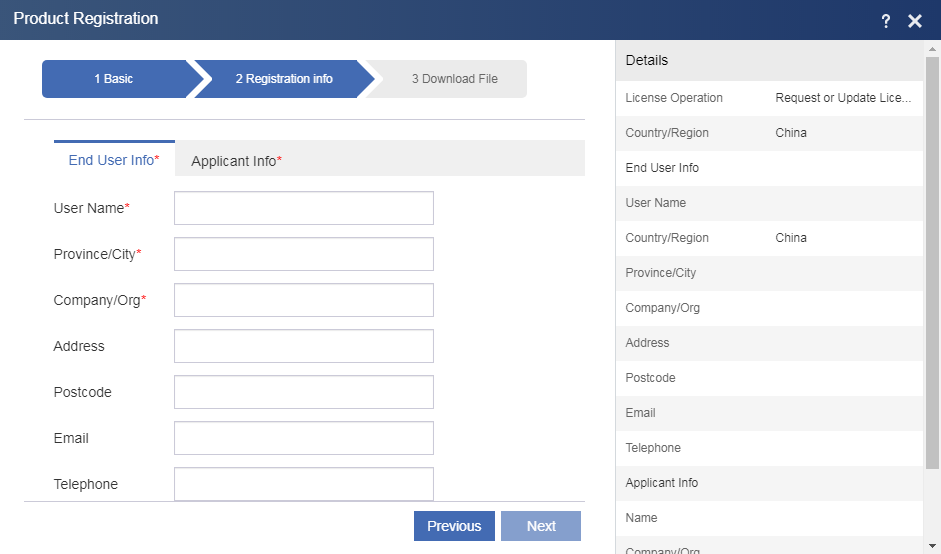Select step 2 Registration info

pos(284,79)
